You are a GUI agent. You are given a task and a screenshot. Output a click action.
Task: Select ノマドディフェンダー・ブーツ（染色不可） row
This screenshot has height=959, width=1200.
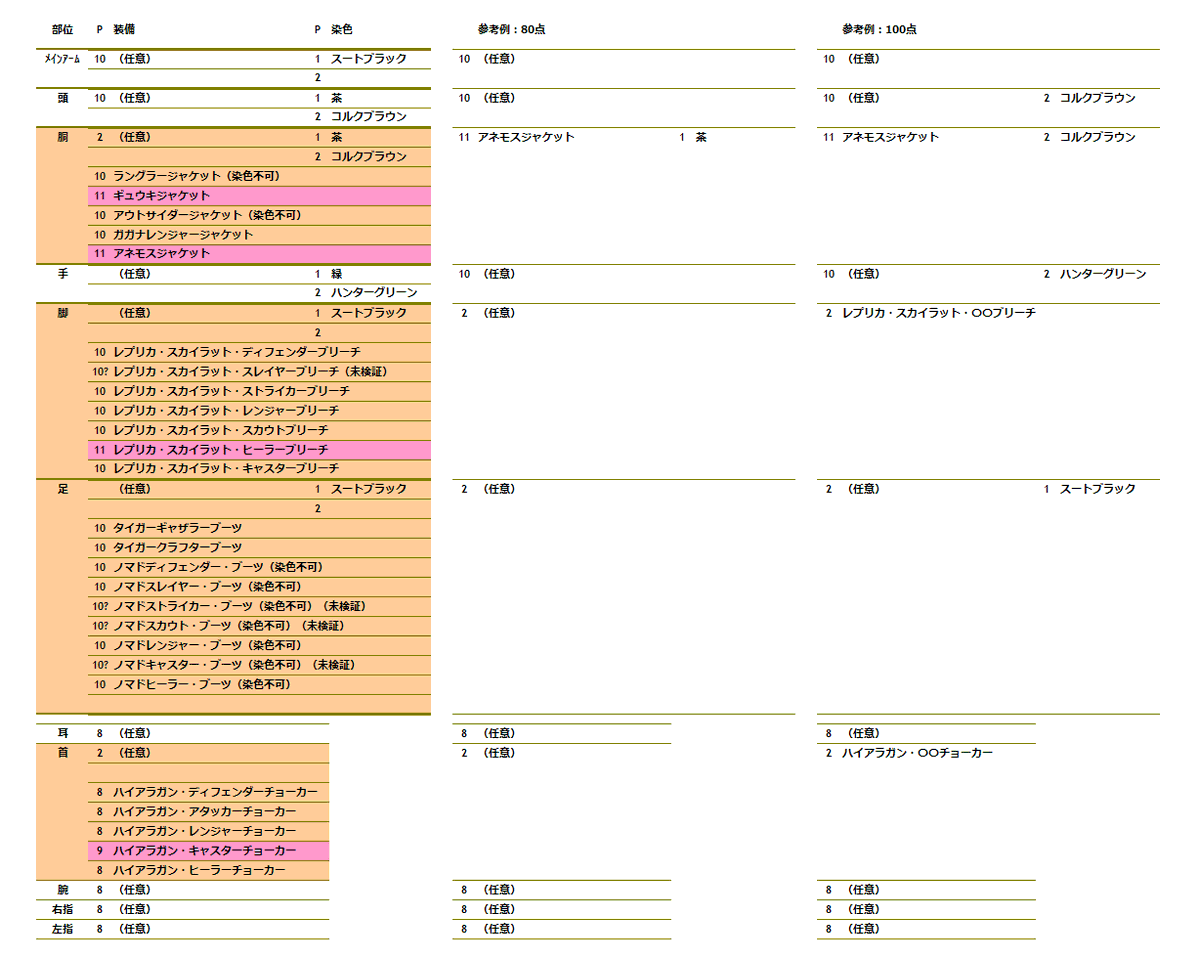coord(259,567)
